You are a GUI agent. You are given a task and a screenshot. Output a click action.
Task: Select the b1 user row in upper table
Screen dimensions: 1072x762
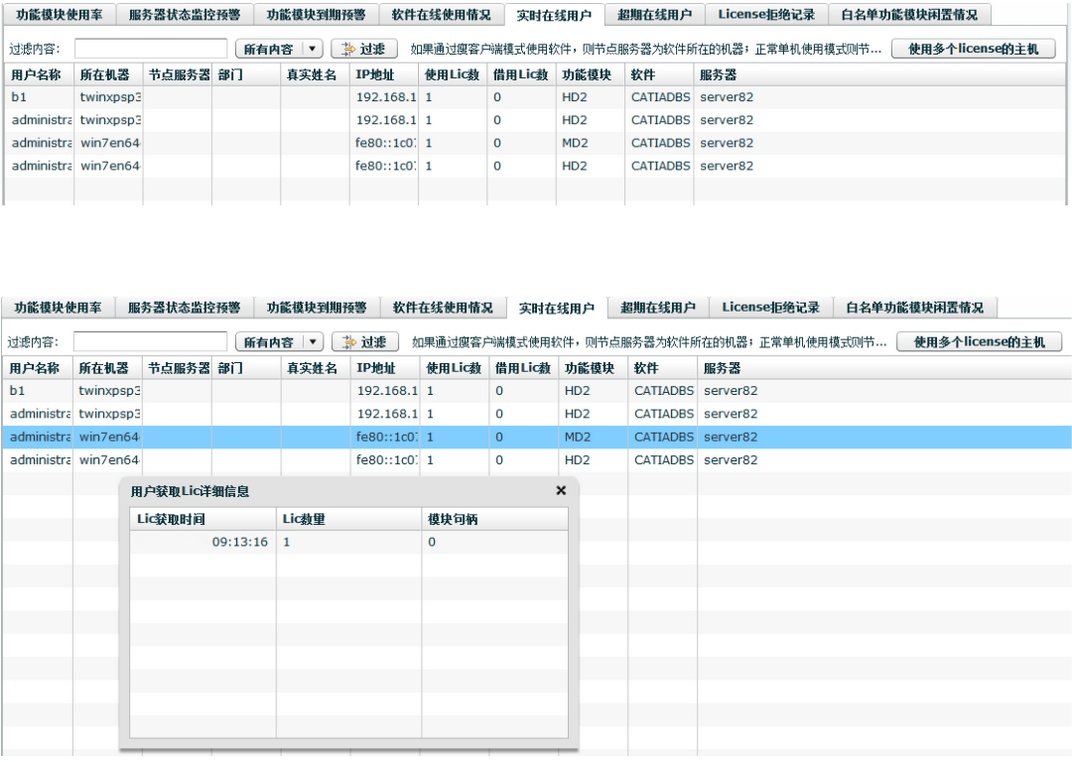click(300, 98)
